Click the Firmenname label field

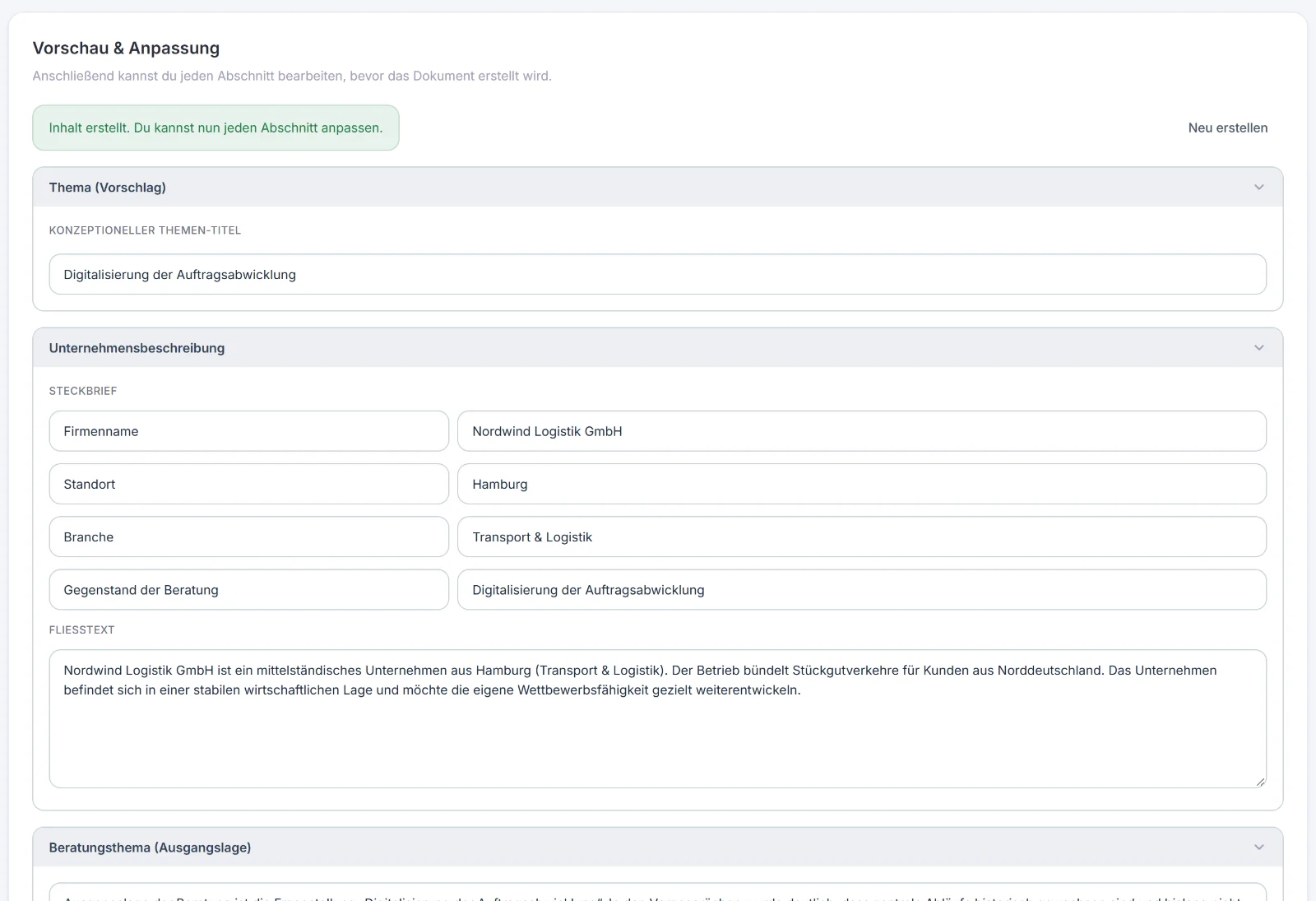coord(248,431)
